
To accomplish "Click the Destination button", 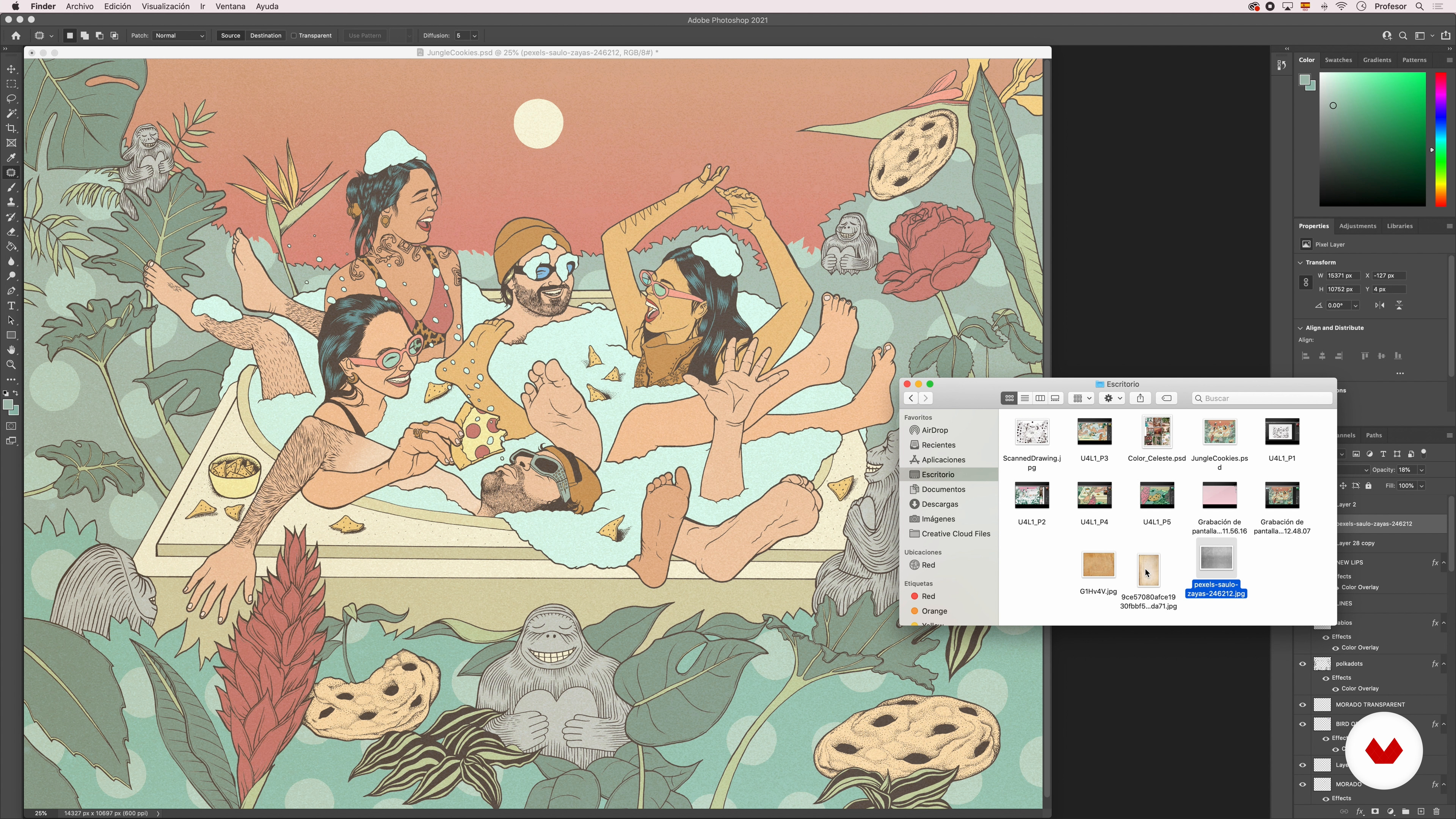I will point(266,36).
